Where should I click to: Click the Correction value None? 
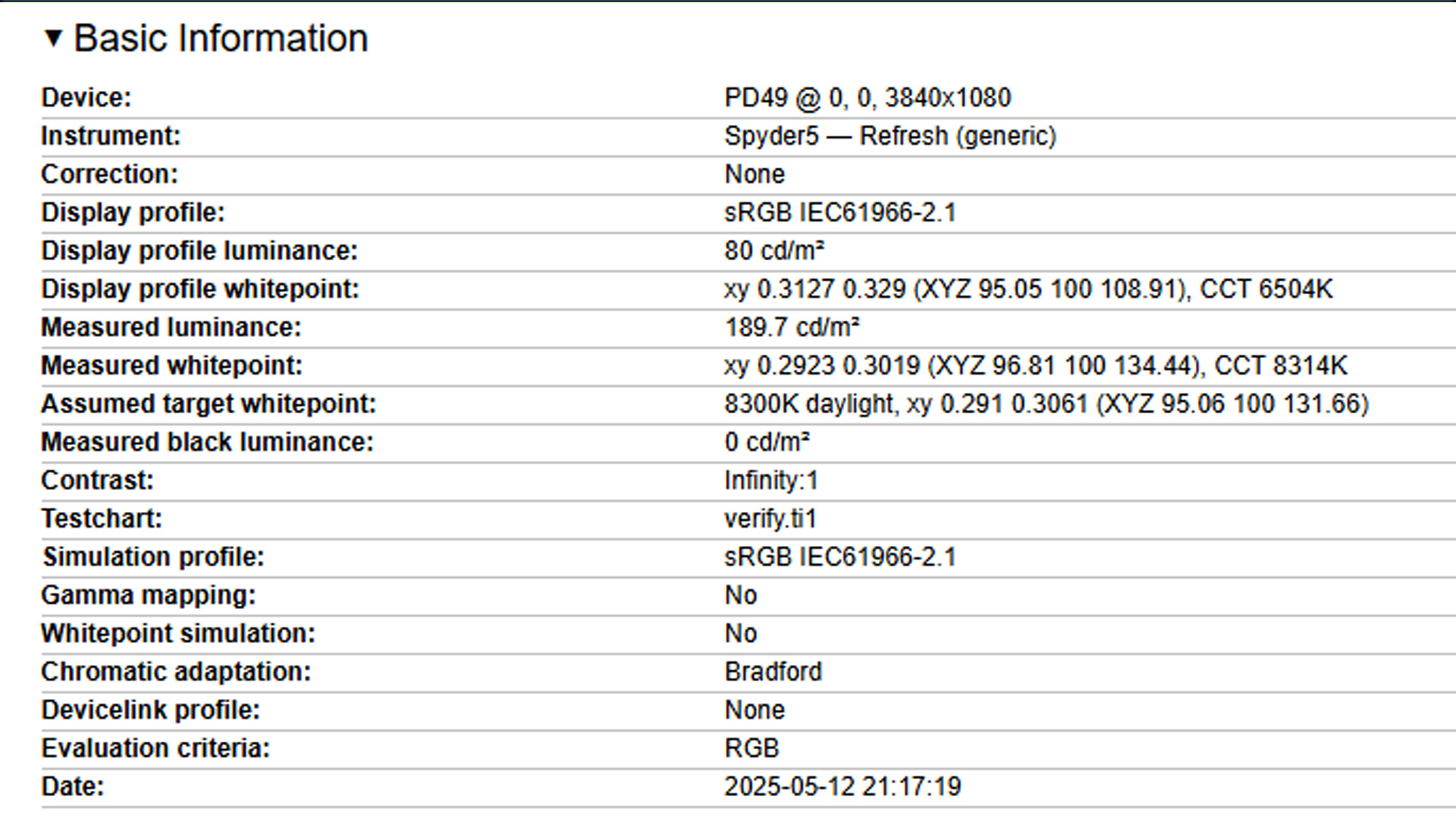tap(754, 174)
